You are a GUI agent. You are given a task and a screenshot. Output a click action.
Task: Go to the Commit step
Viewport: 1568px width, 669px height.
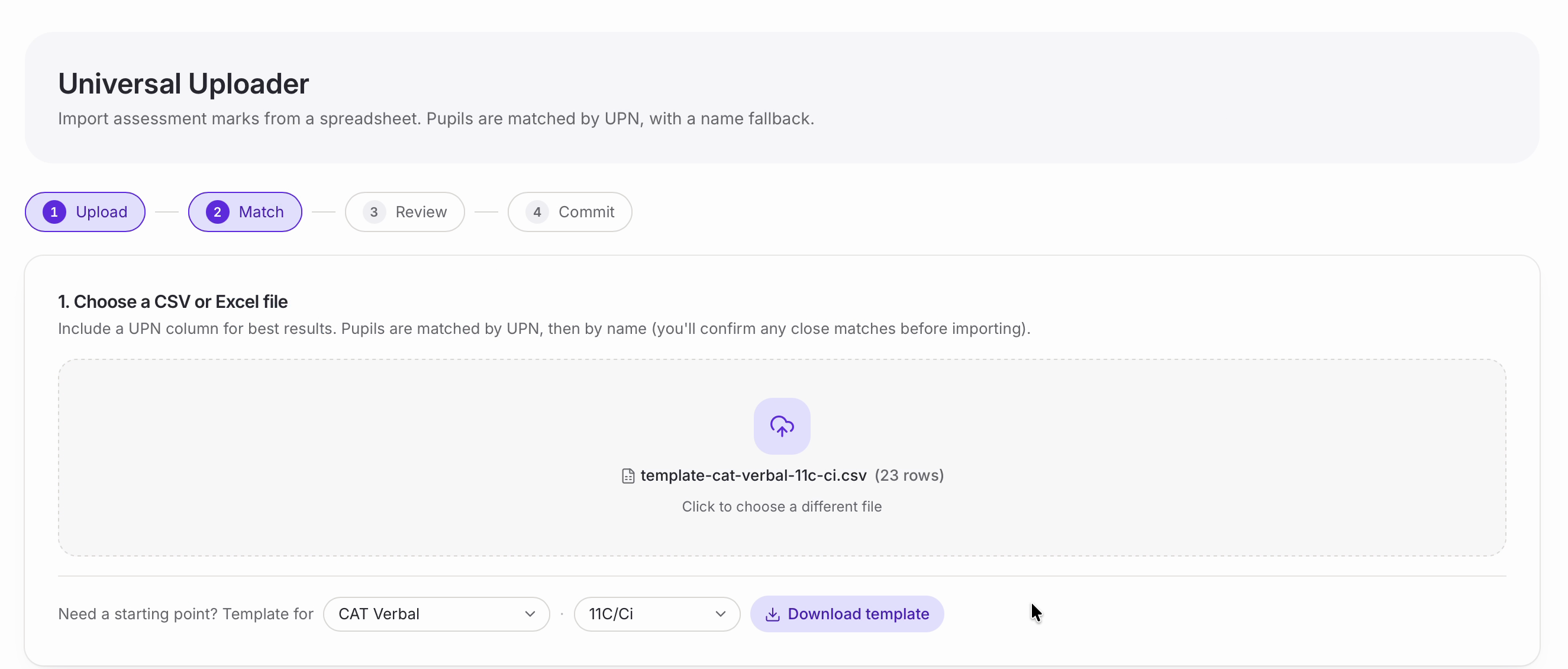tap(570, 212)
